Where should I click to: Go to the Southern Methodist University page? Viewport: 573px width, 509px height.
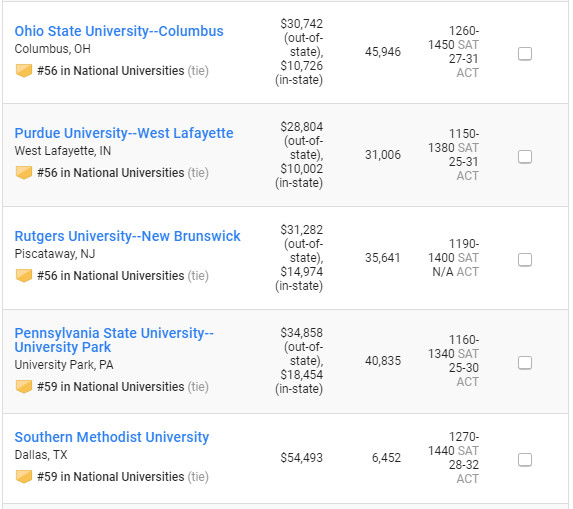[112, 437]
